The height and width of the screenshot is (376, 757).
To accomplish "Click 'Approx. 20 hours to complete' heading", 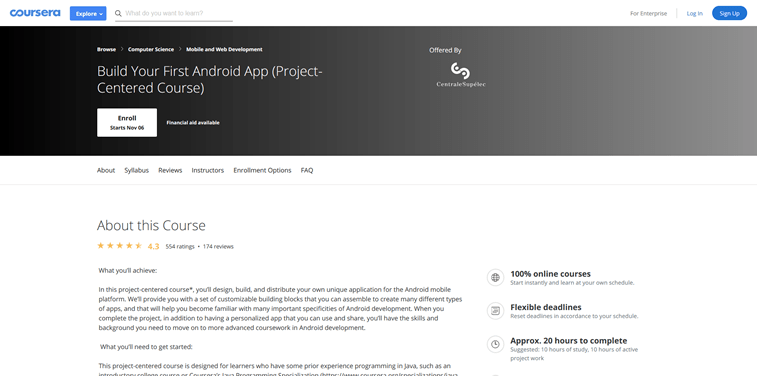I will pyautogui.click(x=569, y=341).
